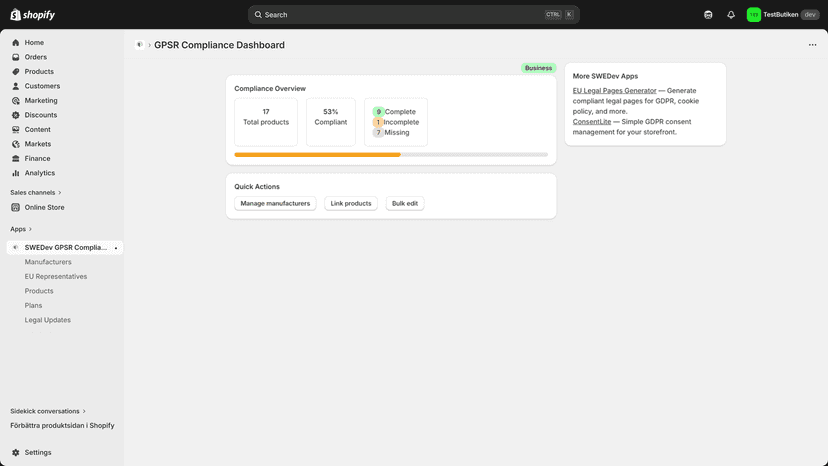This screenshot has height=466, width=828.
Task: Click the Orders inbox icon
Action: pyautogui.click(x=16, y=57)
